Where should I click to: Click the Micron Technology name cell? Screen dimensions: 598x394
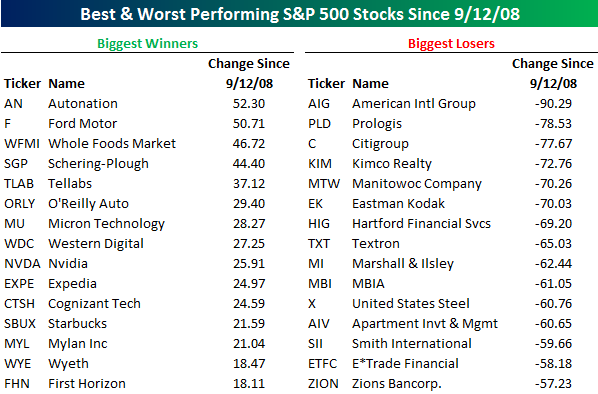(x=106, y=224)
